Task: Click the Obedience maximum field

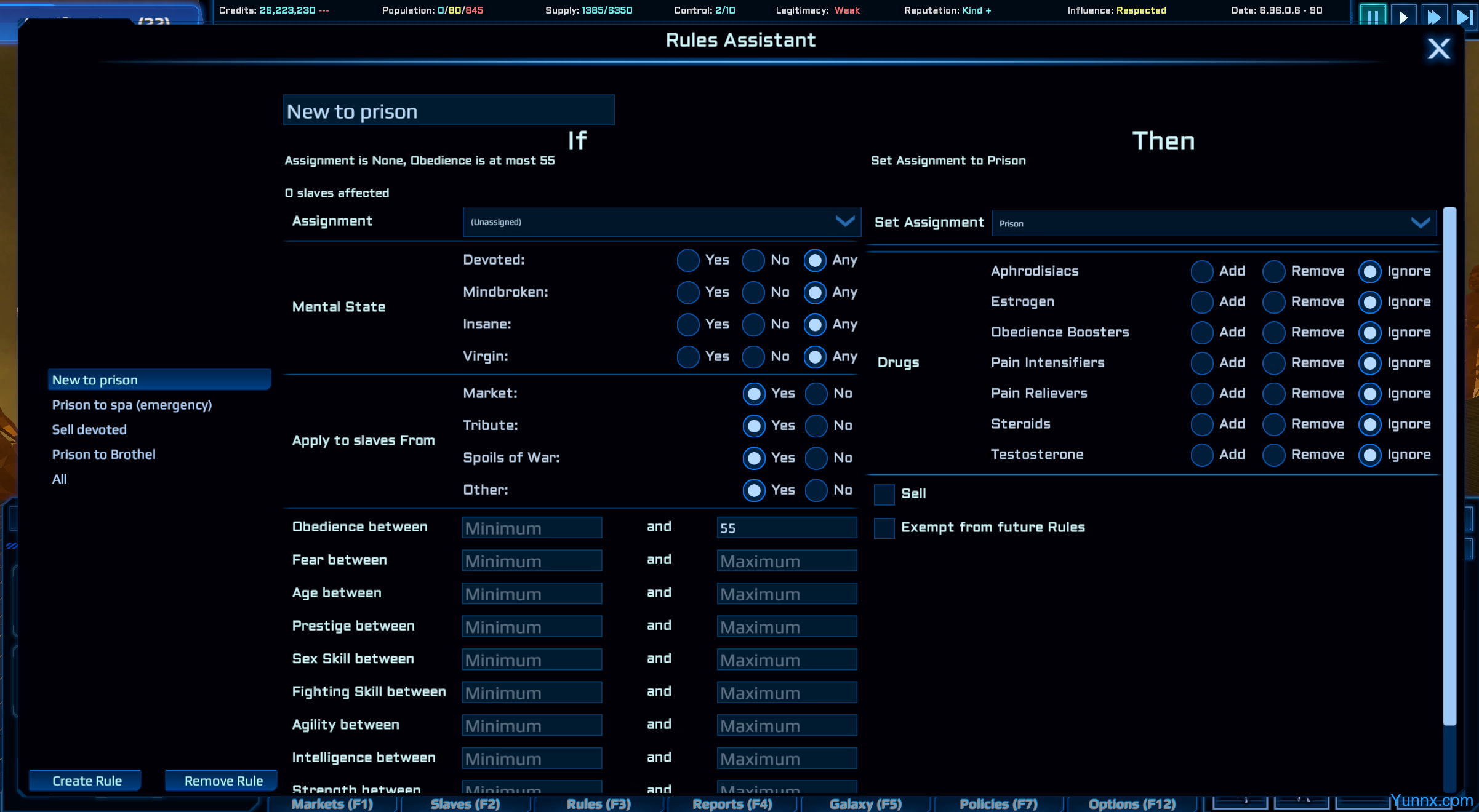Action: [786, 528]
